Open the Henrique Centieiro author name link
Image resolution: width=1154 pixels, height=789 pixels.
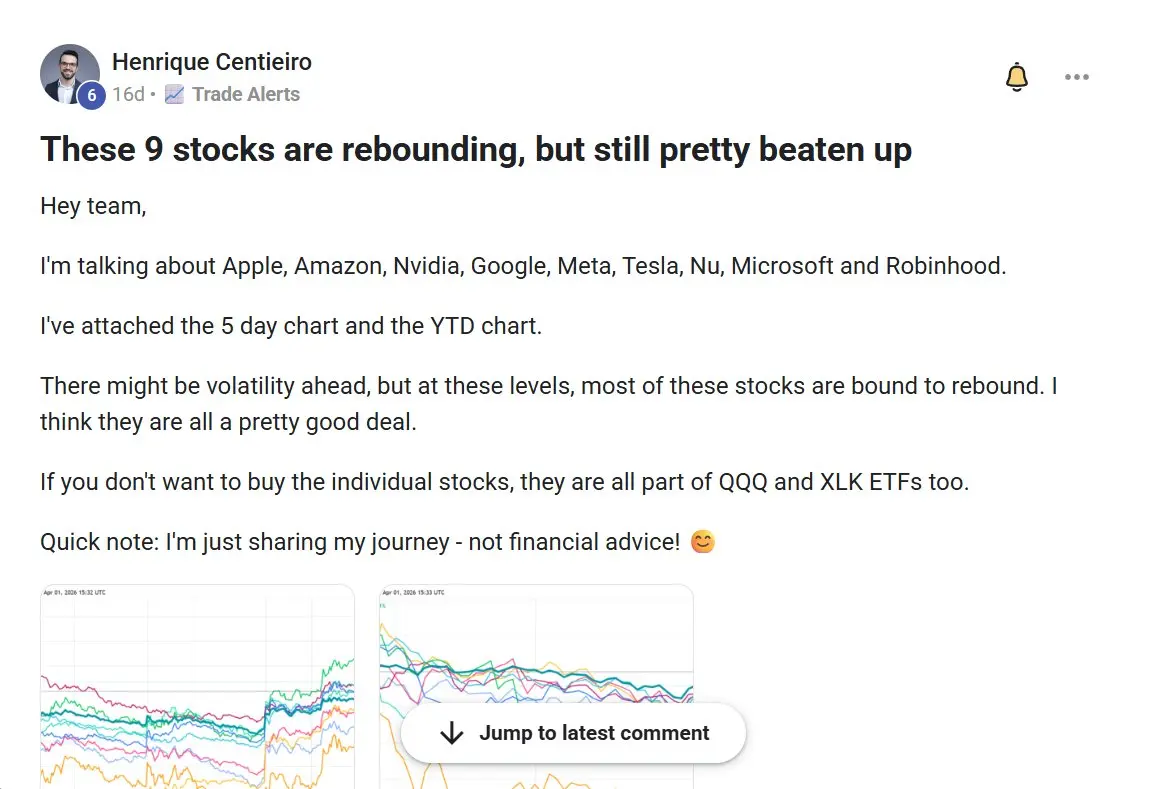[212, 62]
